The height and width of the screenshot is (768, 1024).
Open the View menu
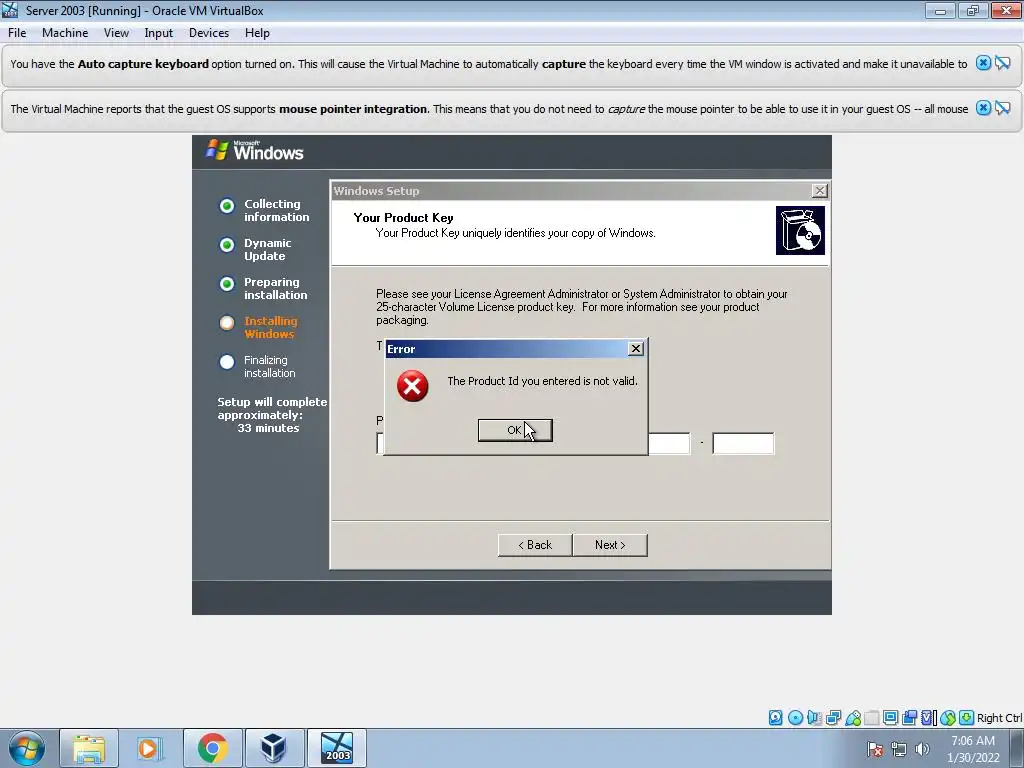tap(116, 33)
